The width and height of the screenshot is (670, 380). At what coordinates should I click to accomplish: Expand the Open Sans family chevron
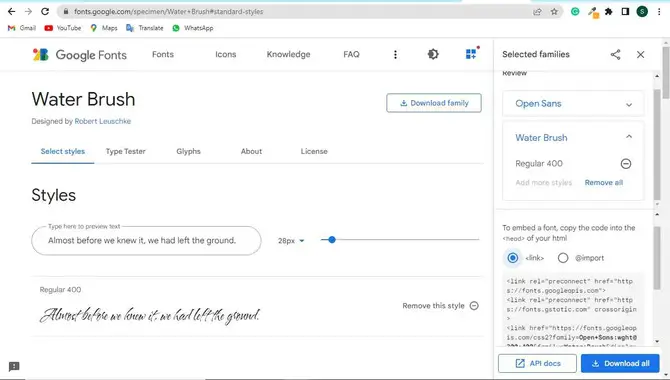629,104
